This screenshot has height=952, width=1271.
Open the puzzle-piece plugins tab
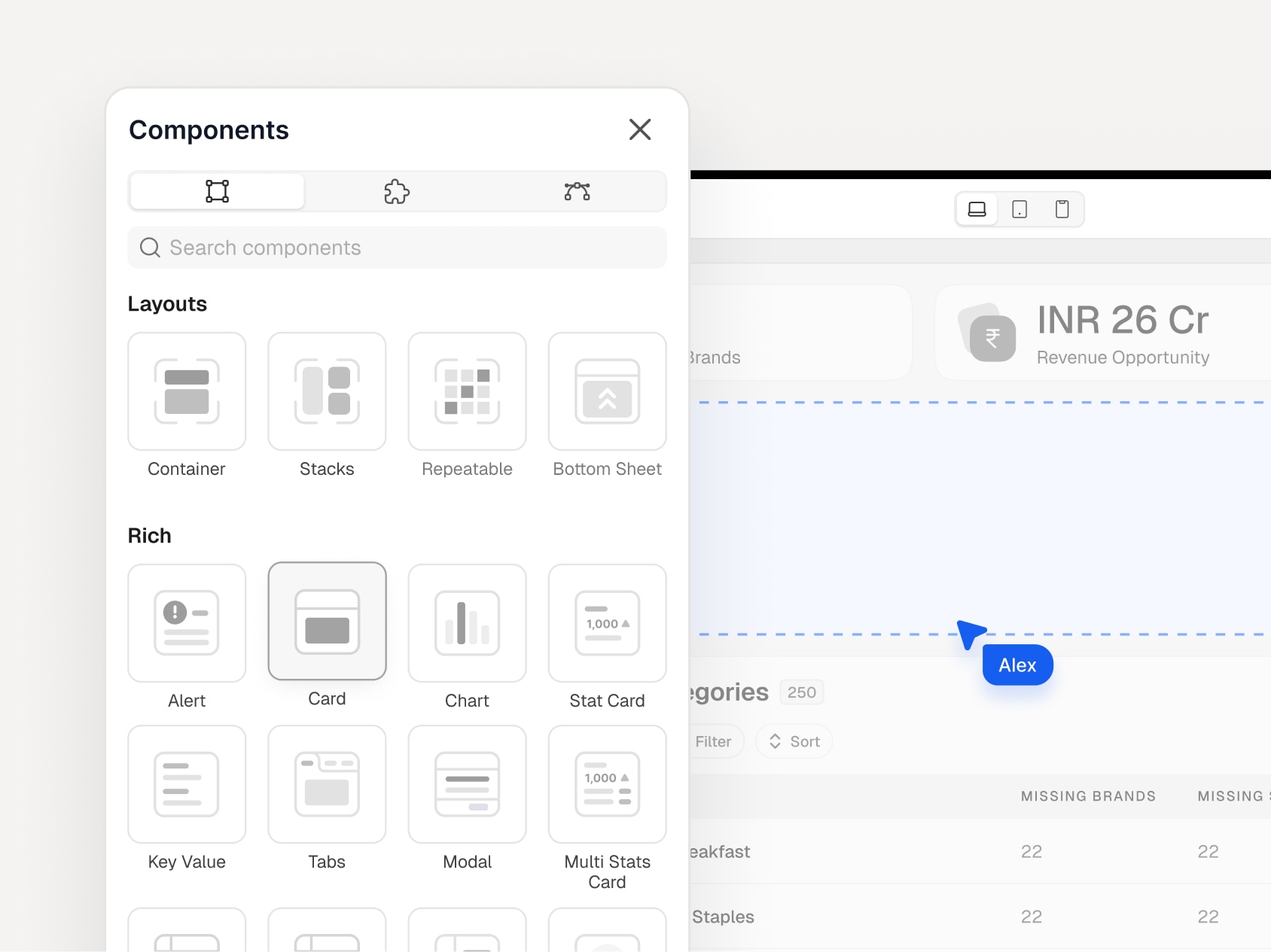(x=397, y=191)
